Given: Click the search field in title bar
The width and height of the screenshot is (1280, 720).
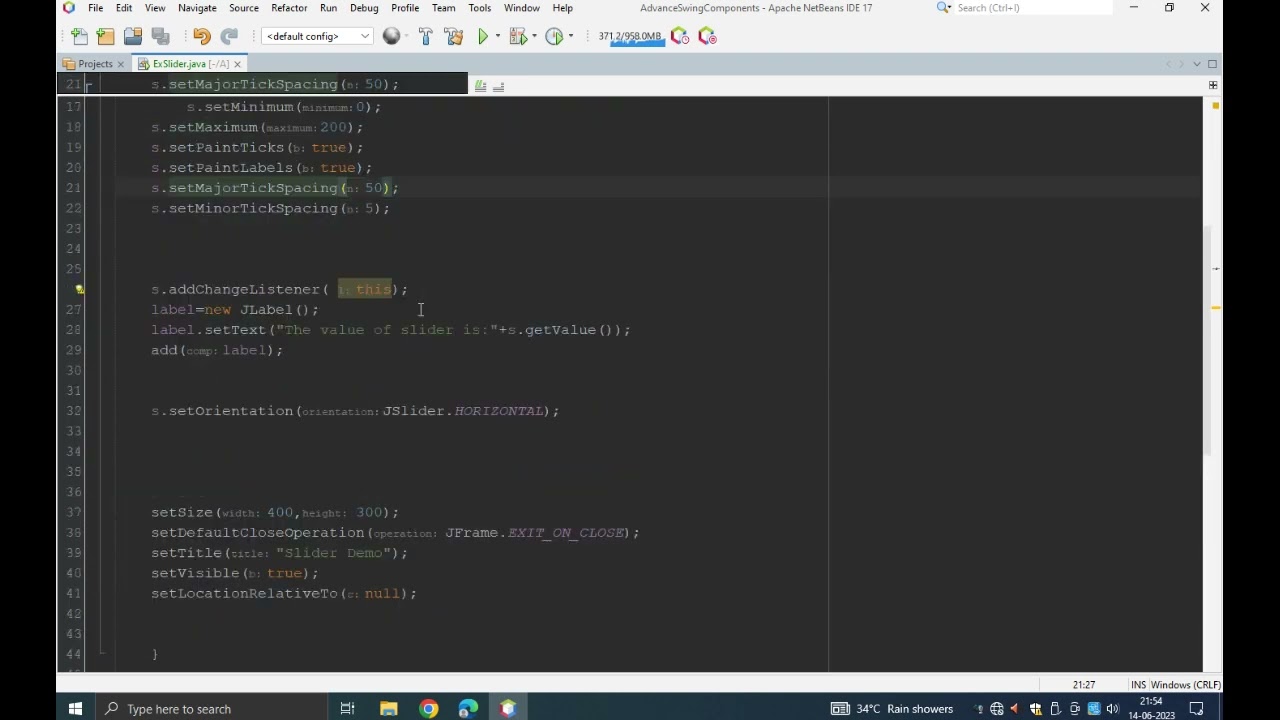Looking at the screenshot, I should click(x=1032, y=8).
